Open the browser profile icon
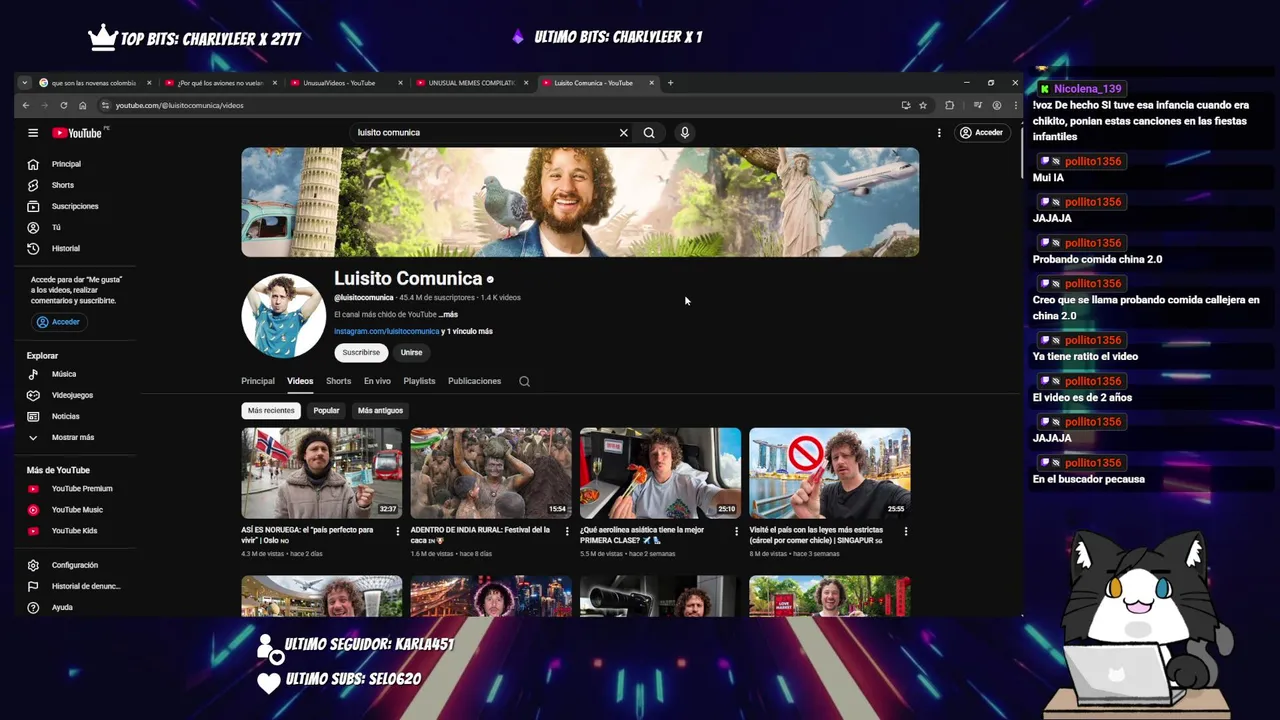1280x720 pixels. (996, 105)
